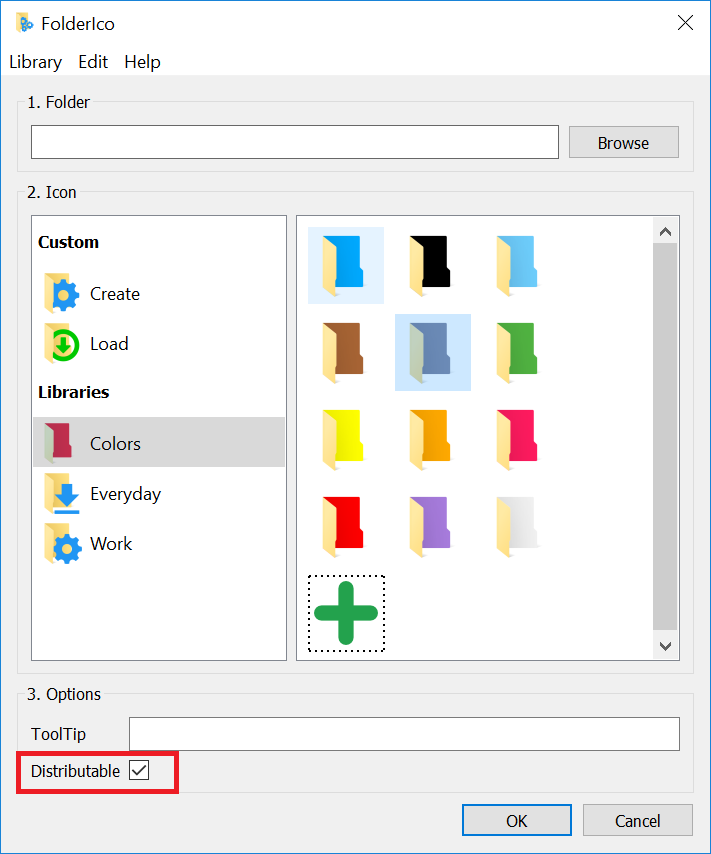Toggle the Distributable checkbox

click(x=139, y=771)
